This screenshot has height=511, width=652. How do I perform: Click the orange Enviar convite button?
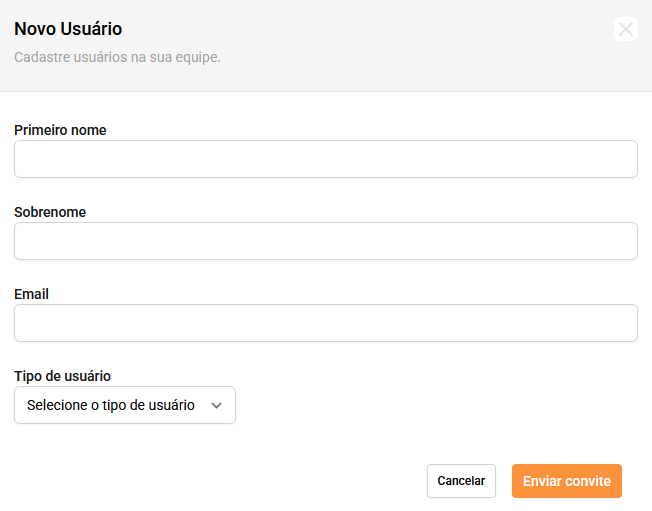click(567, 481)
